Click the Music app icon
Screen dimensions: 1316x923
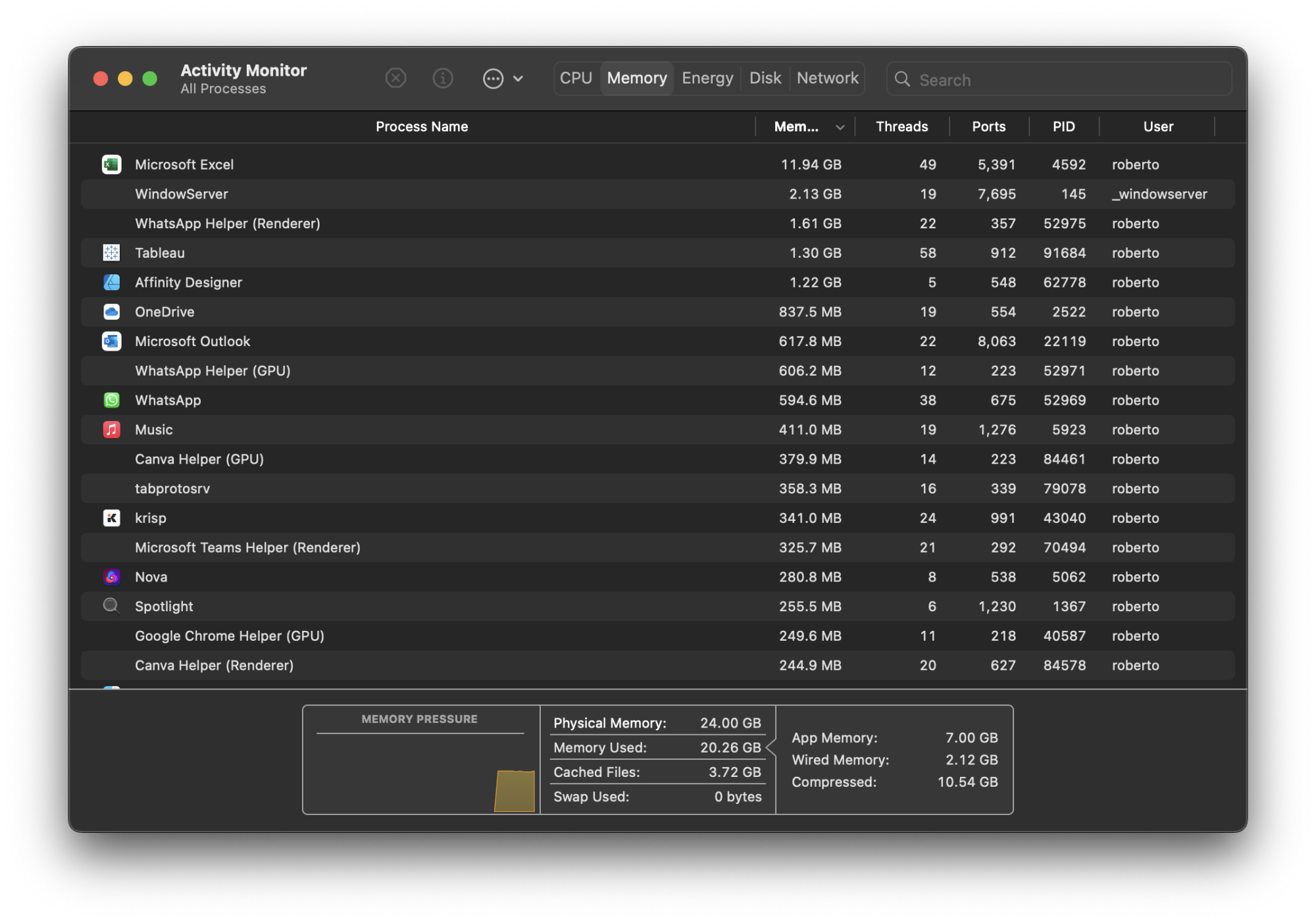pos(111,430)
